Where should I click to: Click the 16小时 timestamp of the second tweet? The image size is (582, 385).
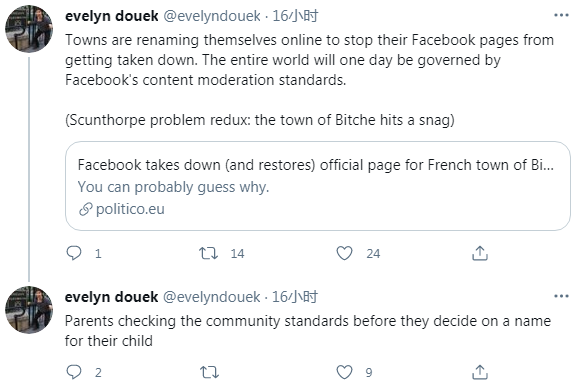pyautogui.click(x=295, y=297)
